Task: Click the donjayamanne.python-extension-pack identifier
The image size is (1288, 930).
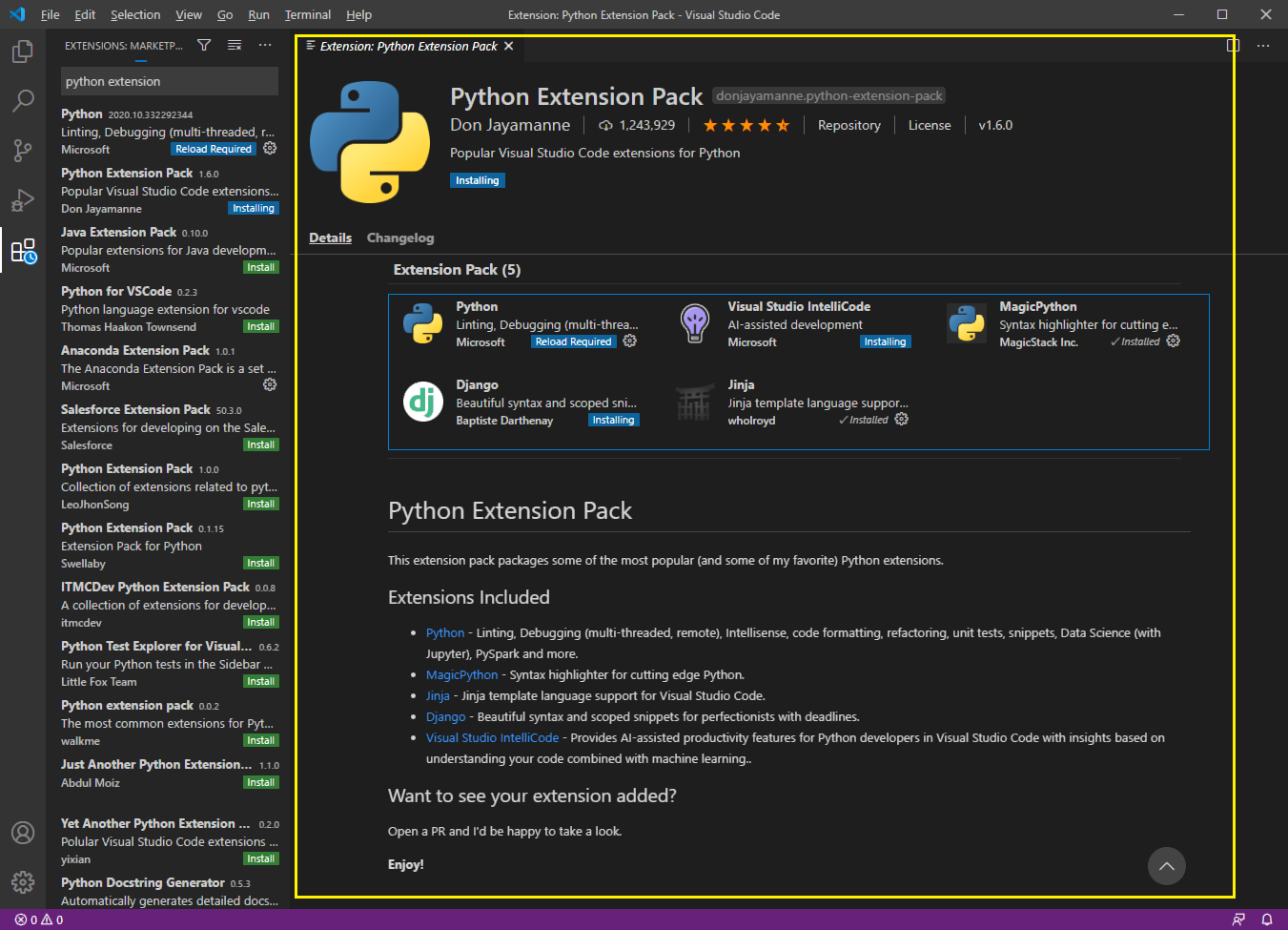Action: 828,95
